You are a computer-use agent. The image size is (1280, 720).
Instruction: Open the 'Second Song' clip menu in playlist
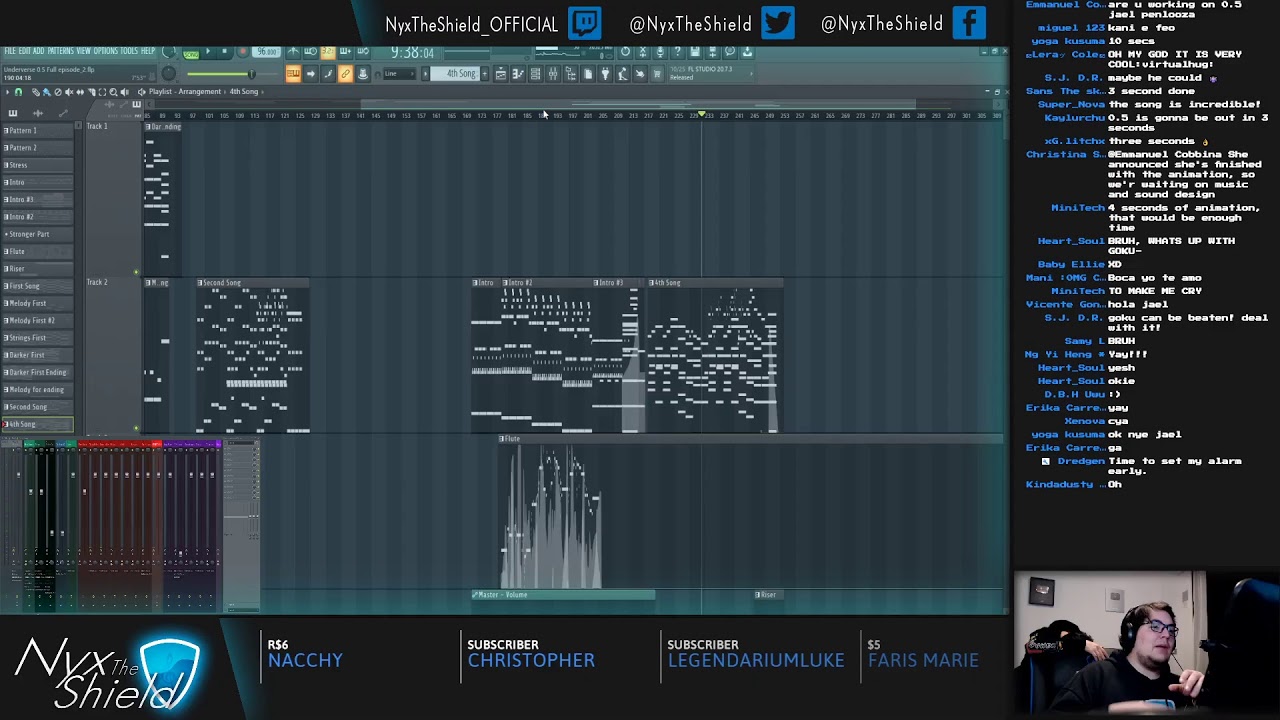200,283
